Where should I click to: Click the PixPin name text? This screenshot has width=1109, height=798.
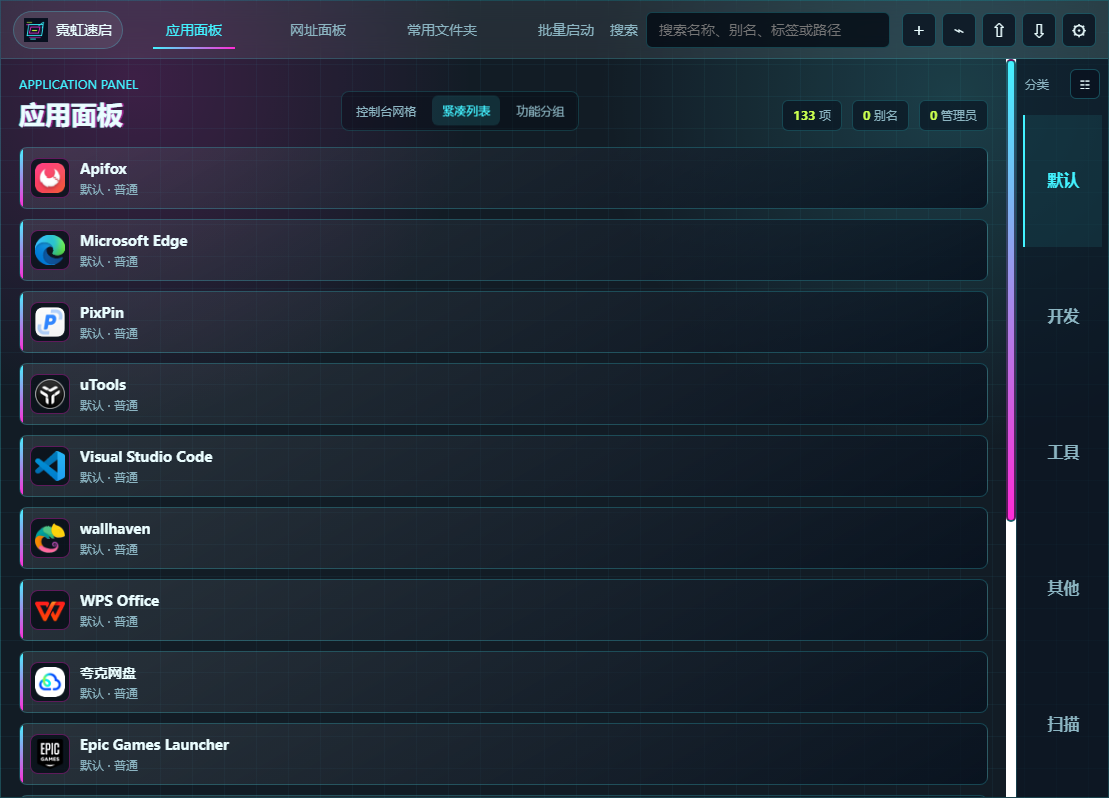pyautogui.click(x=102, y=313)
